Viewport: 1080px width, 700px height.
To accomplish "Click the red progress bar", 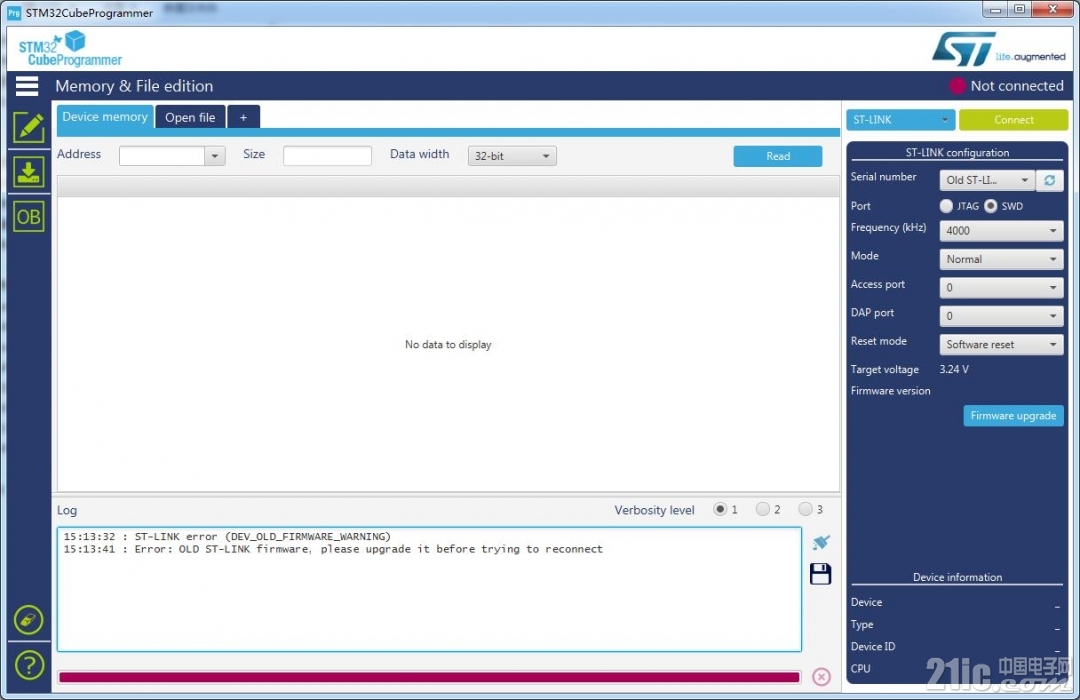I will point(429,677).
